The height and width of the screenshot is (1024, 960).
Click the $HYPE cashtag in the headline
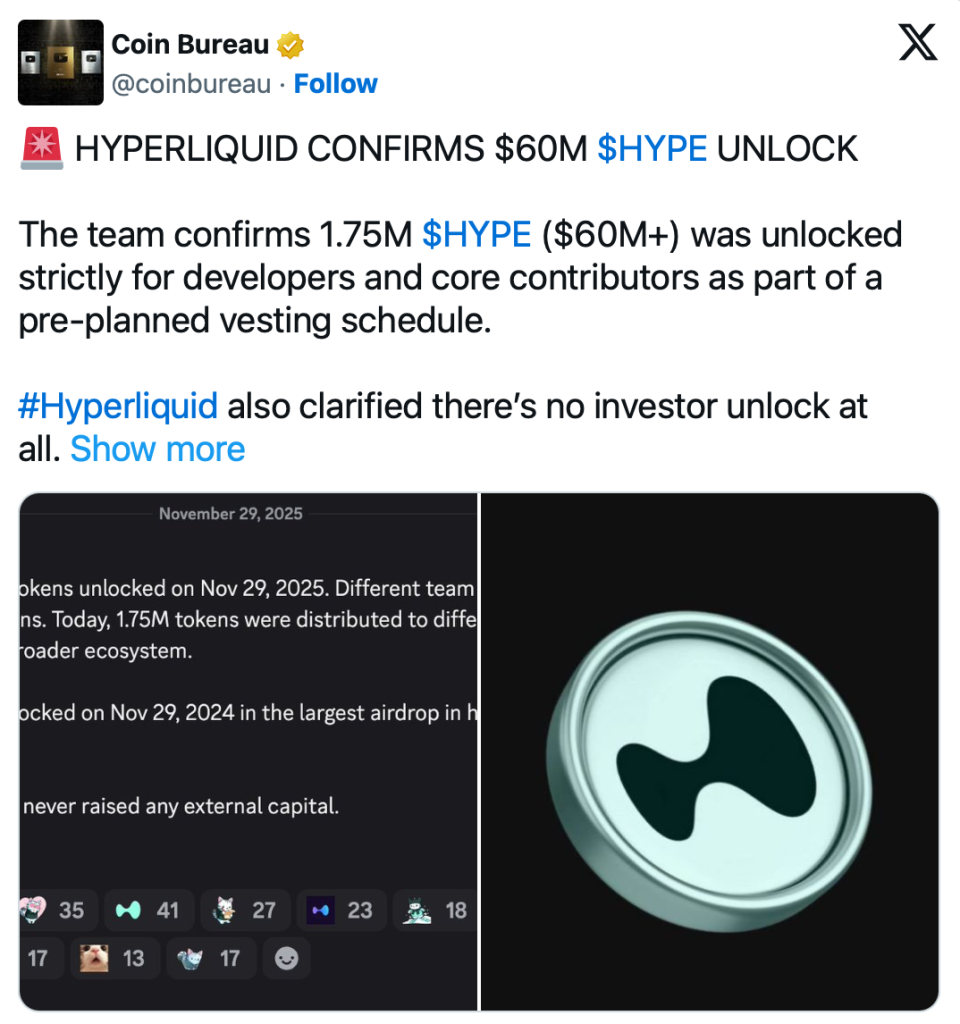click(651, 148)
